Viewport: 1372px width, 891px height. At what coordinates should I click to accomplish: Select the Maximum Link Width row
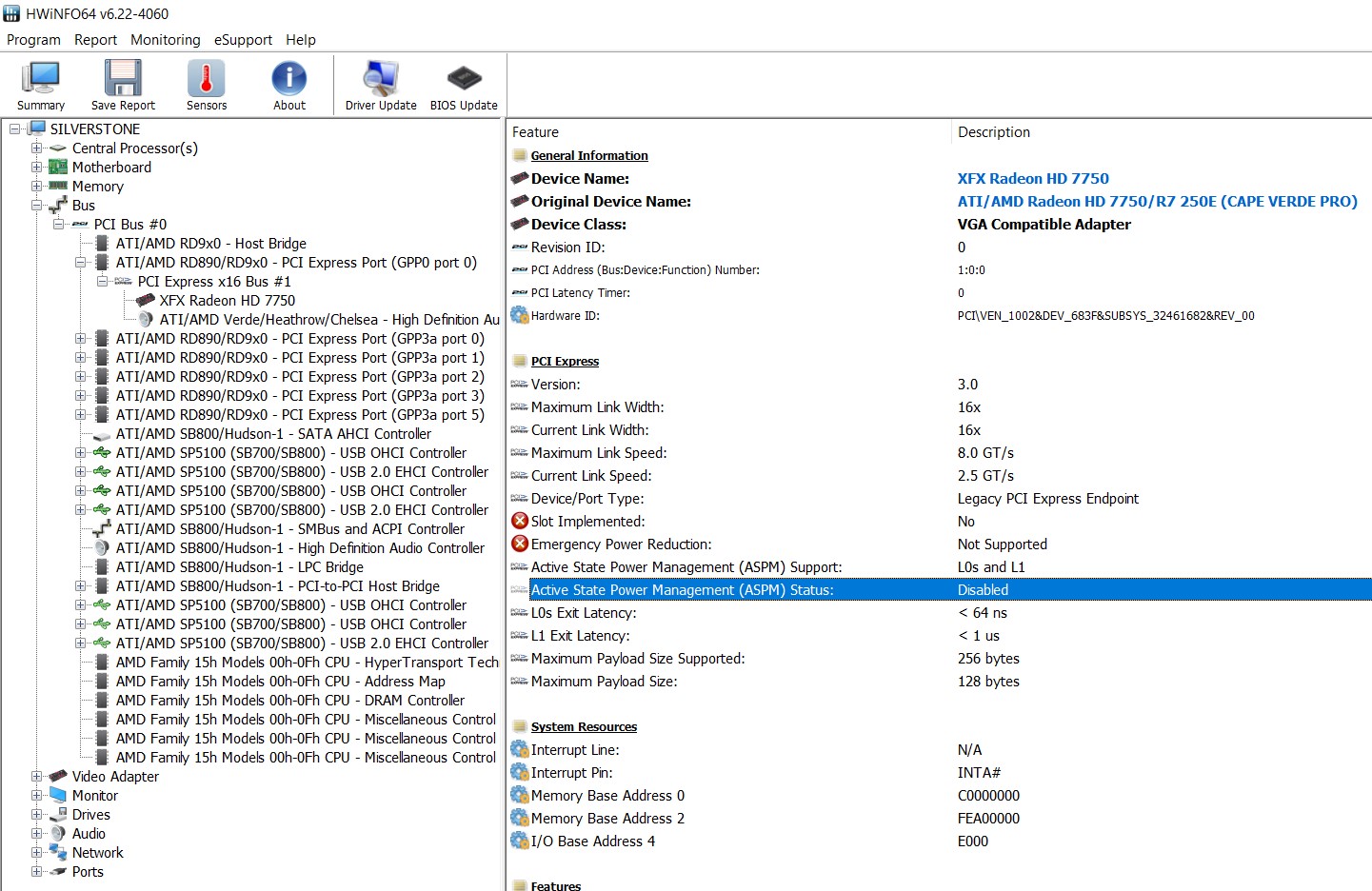pos(940,406)
